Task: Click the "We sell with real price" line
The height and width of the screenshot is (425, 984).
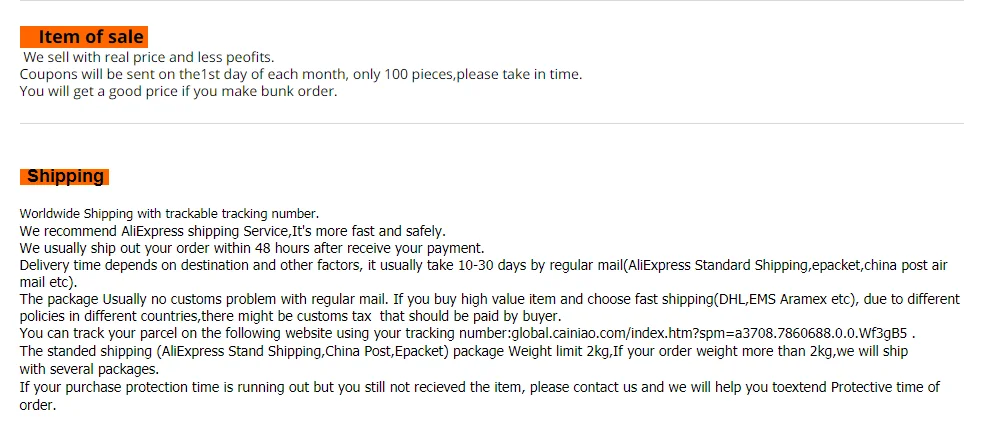Action: coord(148,57)
